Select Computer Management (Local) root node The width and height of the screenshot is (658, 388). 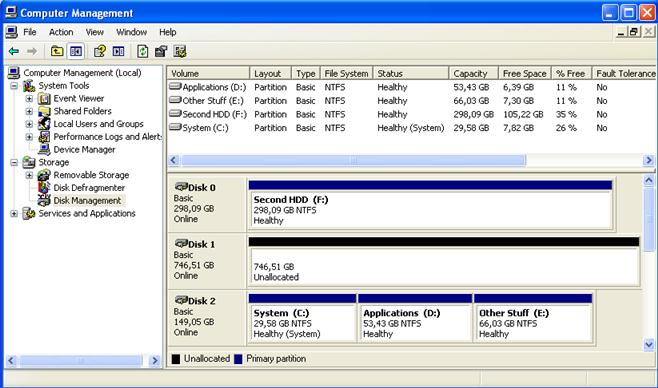(82, 73)
